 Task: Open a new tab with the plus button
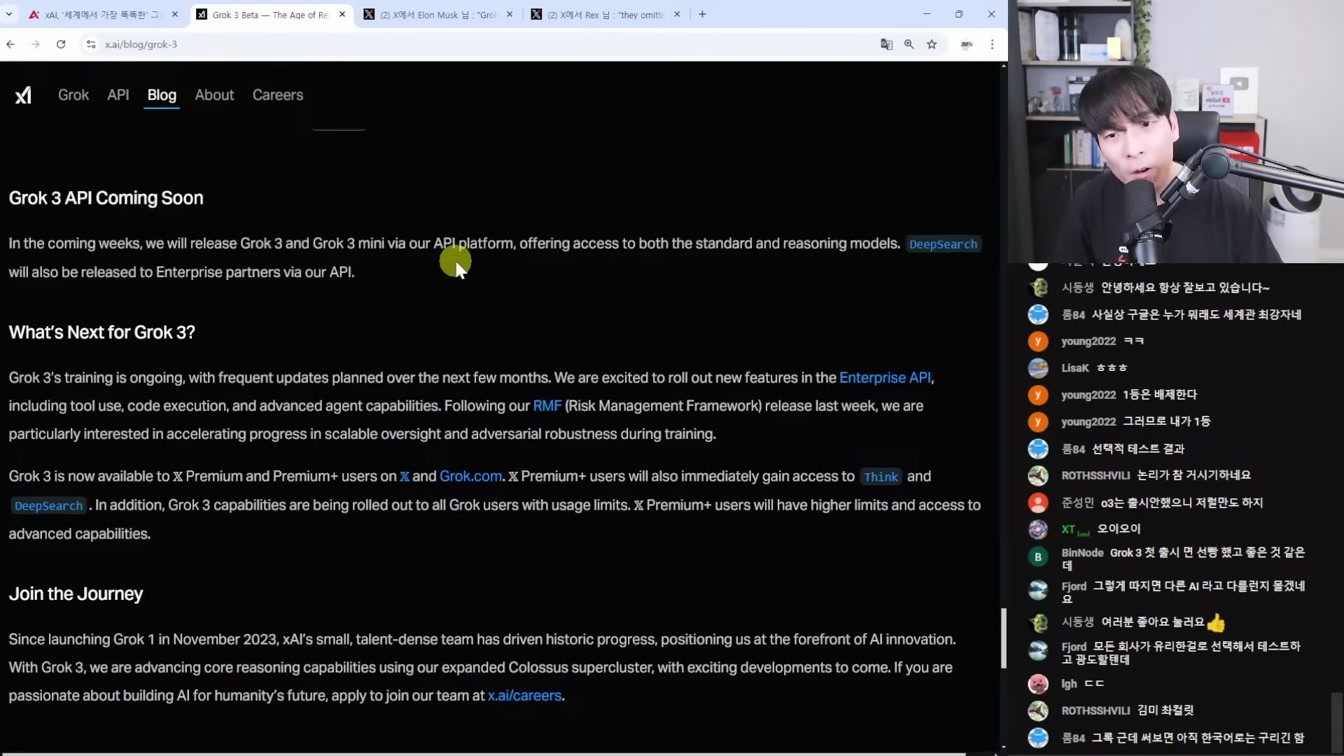702,14
